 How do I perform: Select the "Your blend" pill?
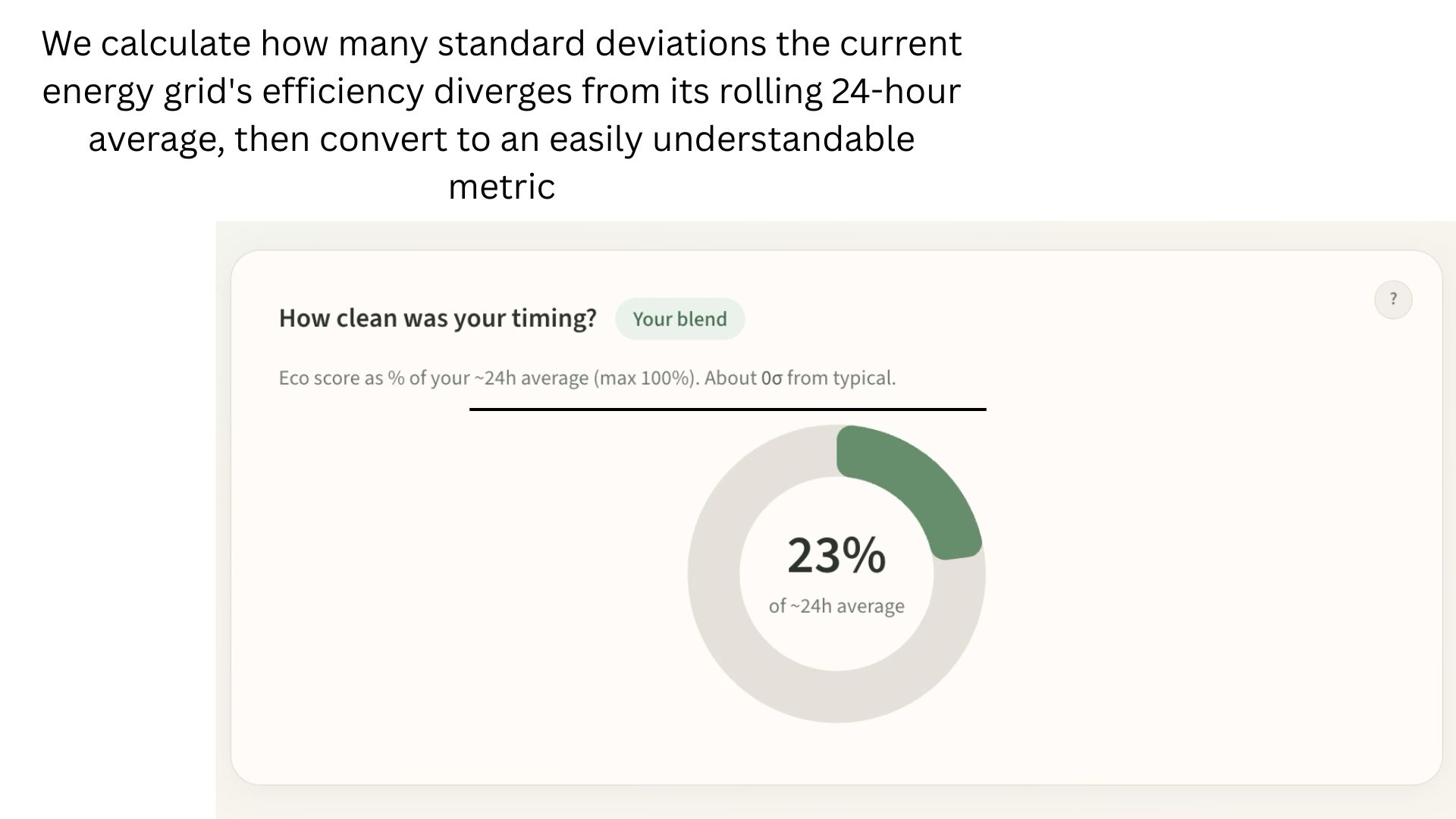(x=679, y=319)
